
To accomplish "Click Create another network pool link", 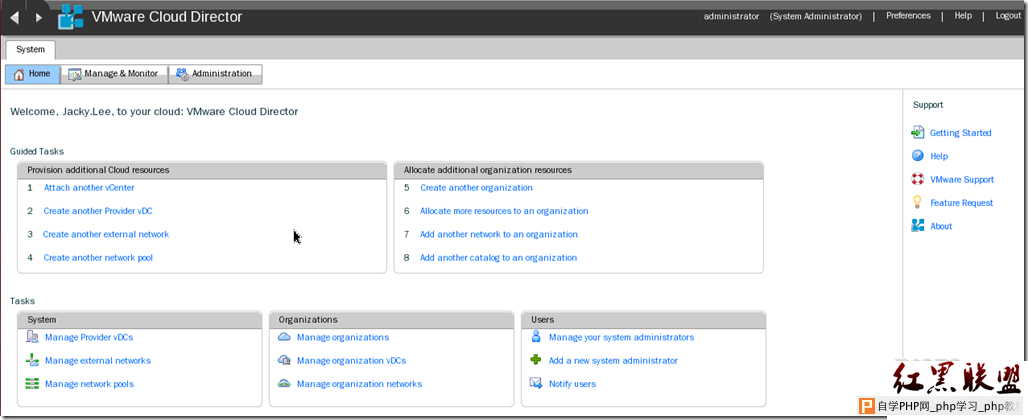I will click(x=98, y=258).
